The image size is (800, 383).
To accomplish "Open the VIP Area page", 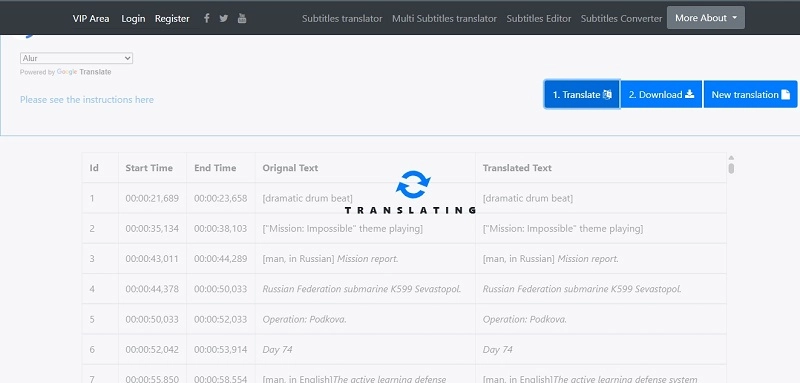I will pos(91,18).
